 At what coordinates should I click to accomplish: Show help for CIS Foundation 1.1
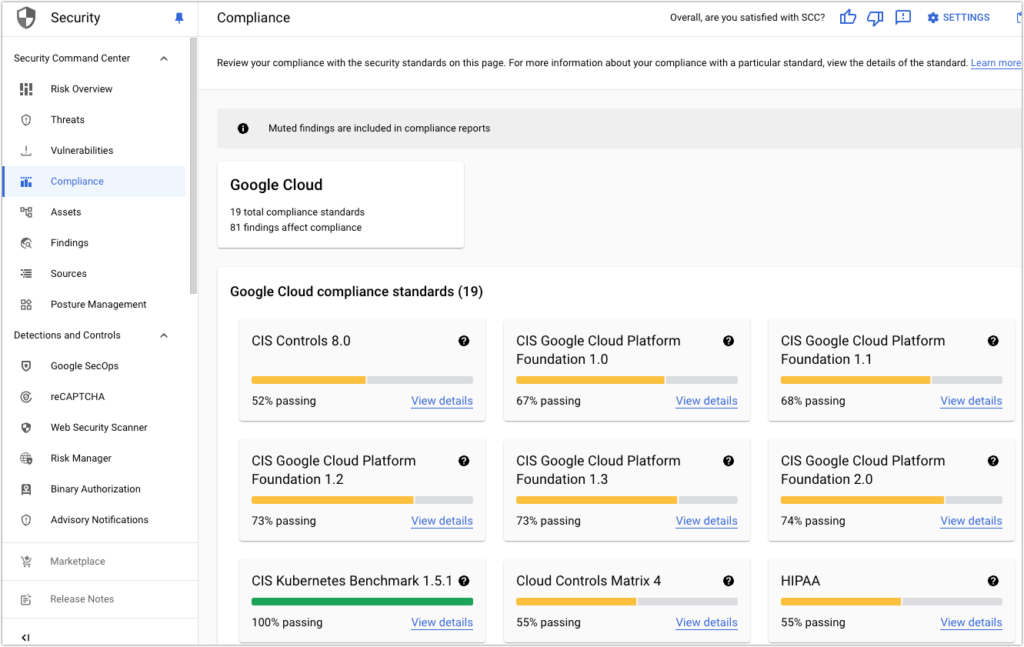tap(993, 341)
